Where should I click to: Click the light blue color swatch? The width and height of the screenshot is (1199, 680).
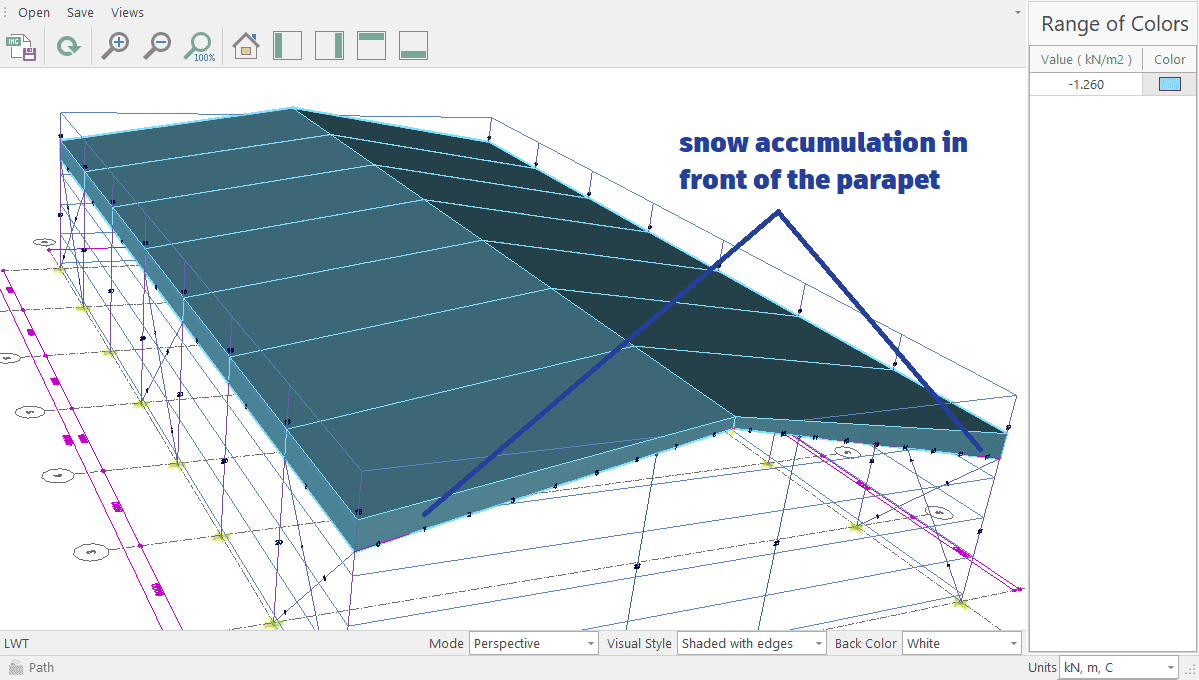tap(1170, 85)
